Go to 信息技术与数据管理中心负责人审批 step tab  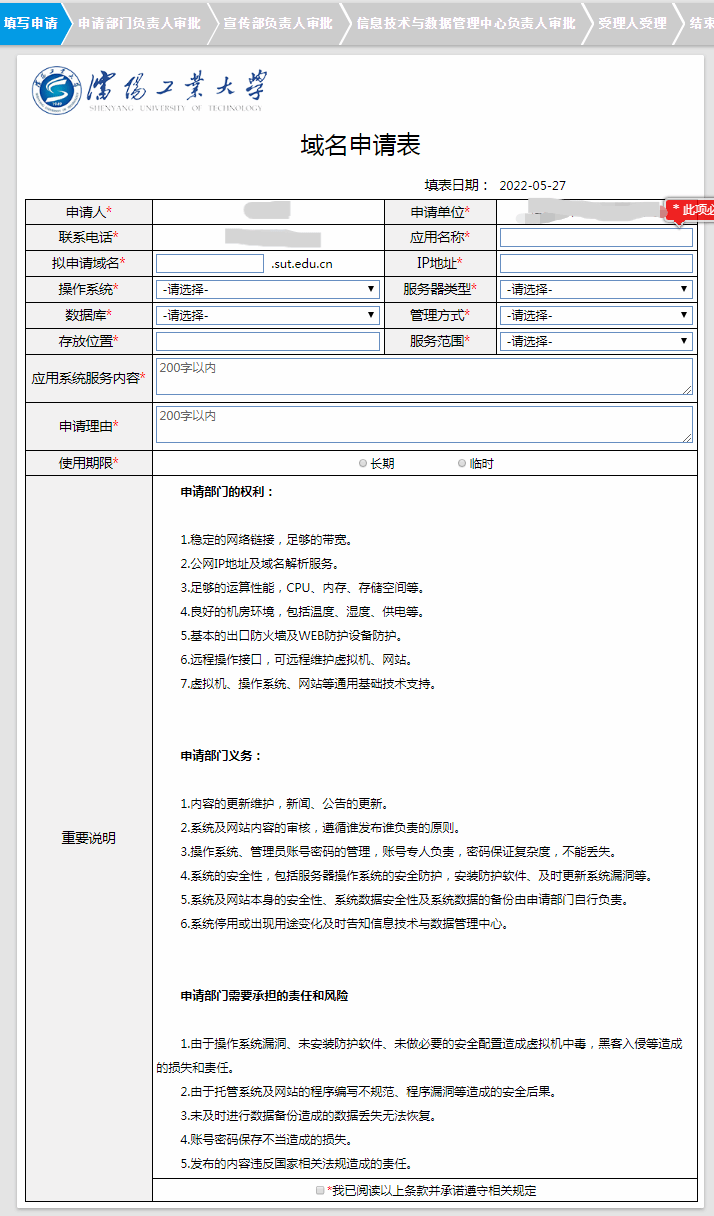[x=466, y=22]
